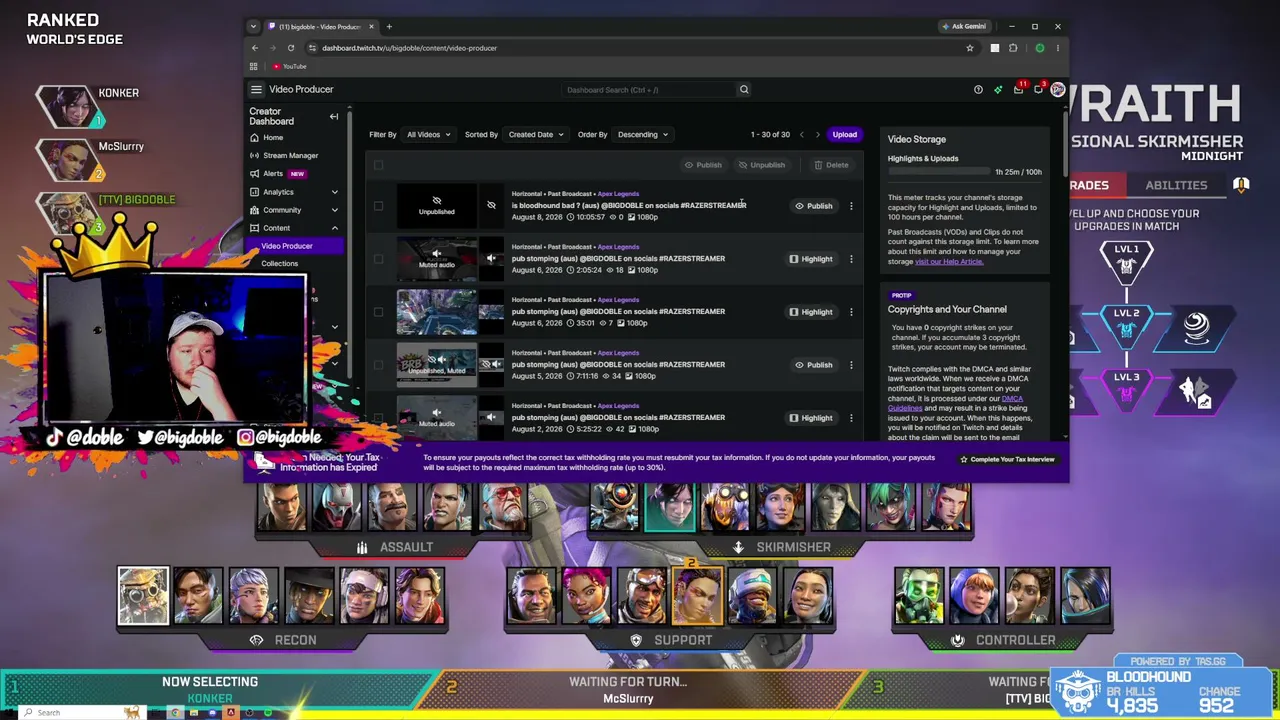Highlight the August 2 5:25:22 video

click(811, 418)
